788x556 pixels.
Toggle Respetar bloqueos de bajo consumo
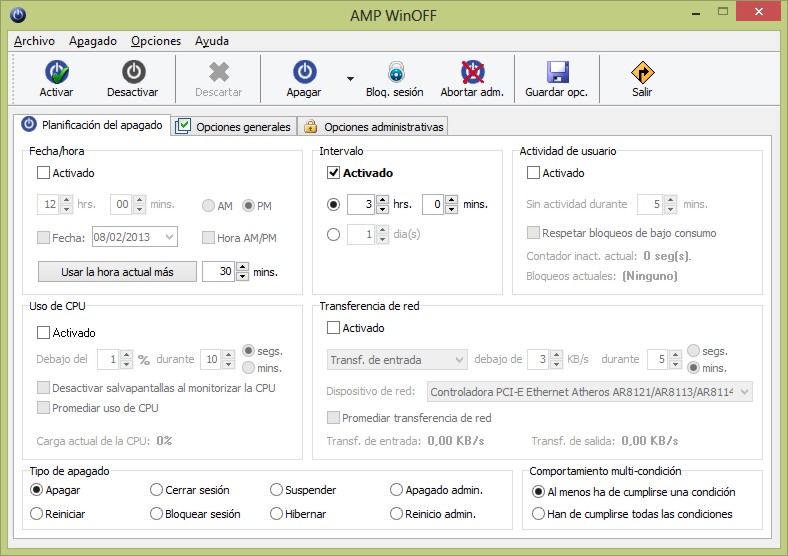click(x=533, y=233)
